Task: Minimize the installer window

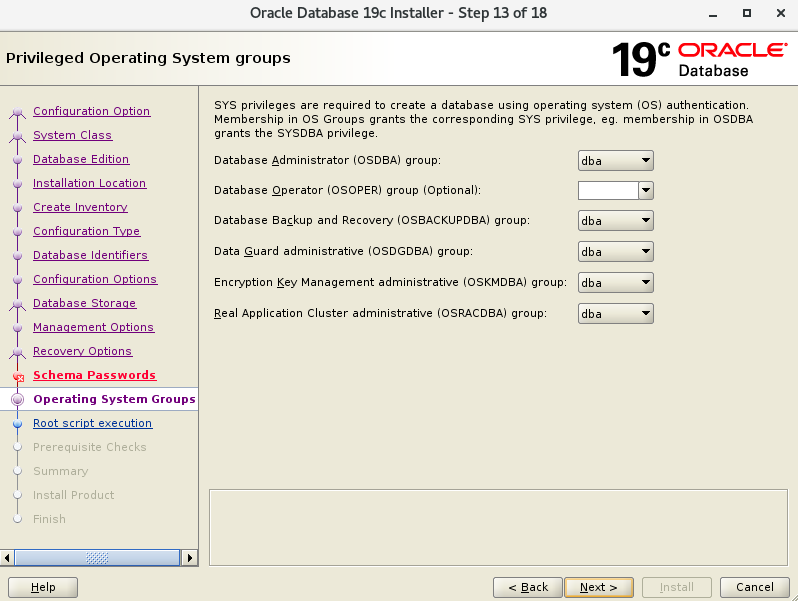Action: pos(713,14)
